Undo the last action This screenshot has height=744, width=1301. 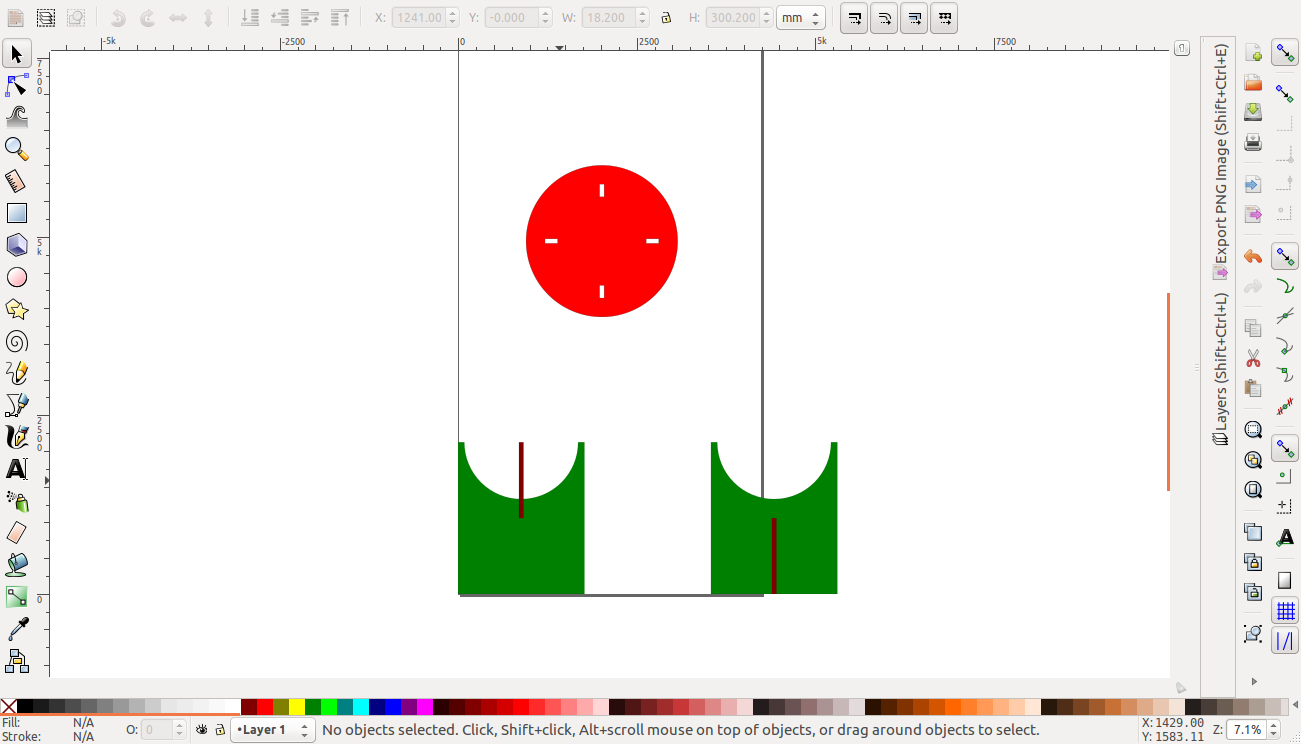[1253, 257]
